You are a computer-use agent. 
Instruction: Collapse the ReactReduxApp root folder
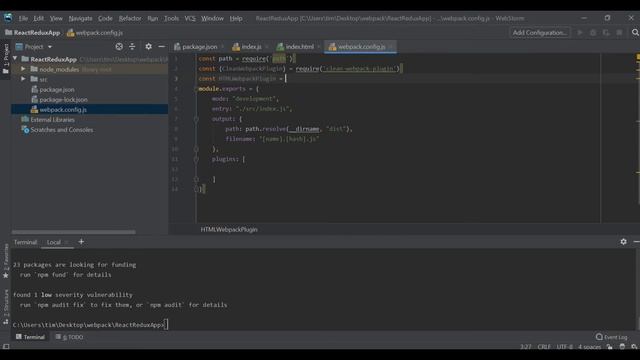[16, 59]
